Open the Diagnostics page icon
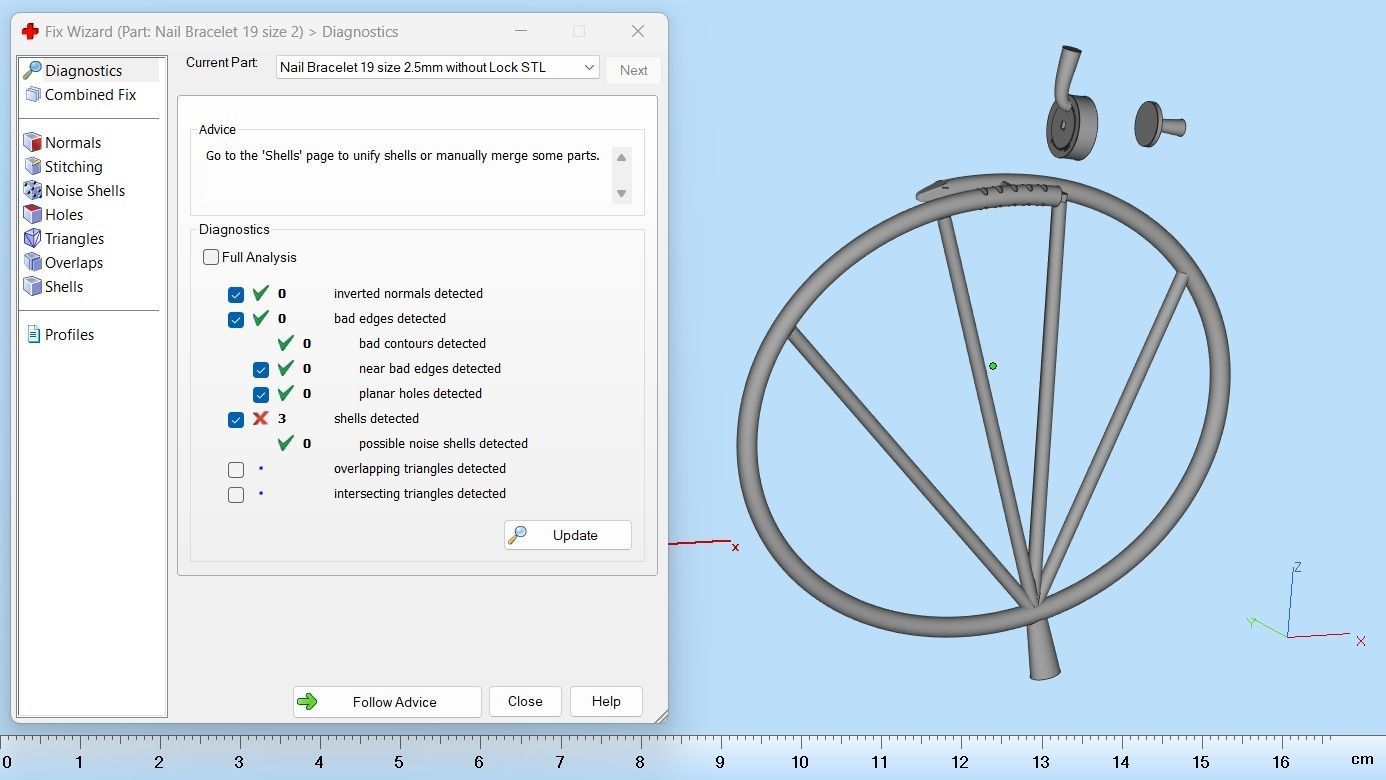Viewport: 1386px width, 780px height. click(x=33, y=70)
